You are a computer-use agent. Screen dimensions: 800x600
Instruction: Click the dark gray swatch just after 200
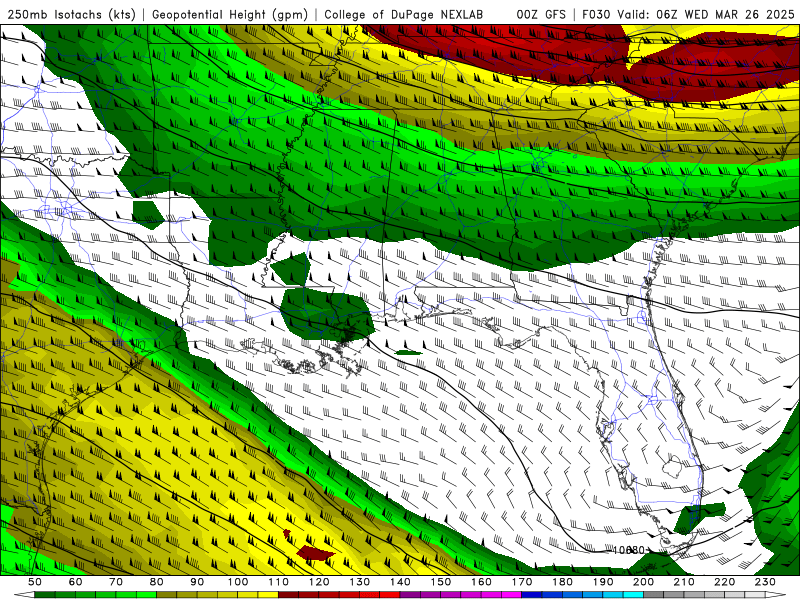654,595
